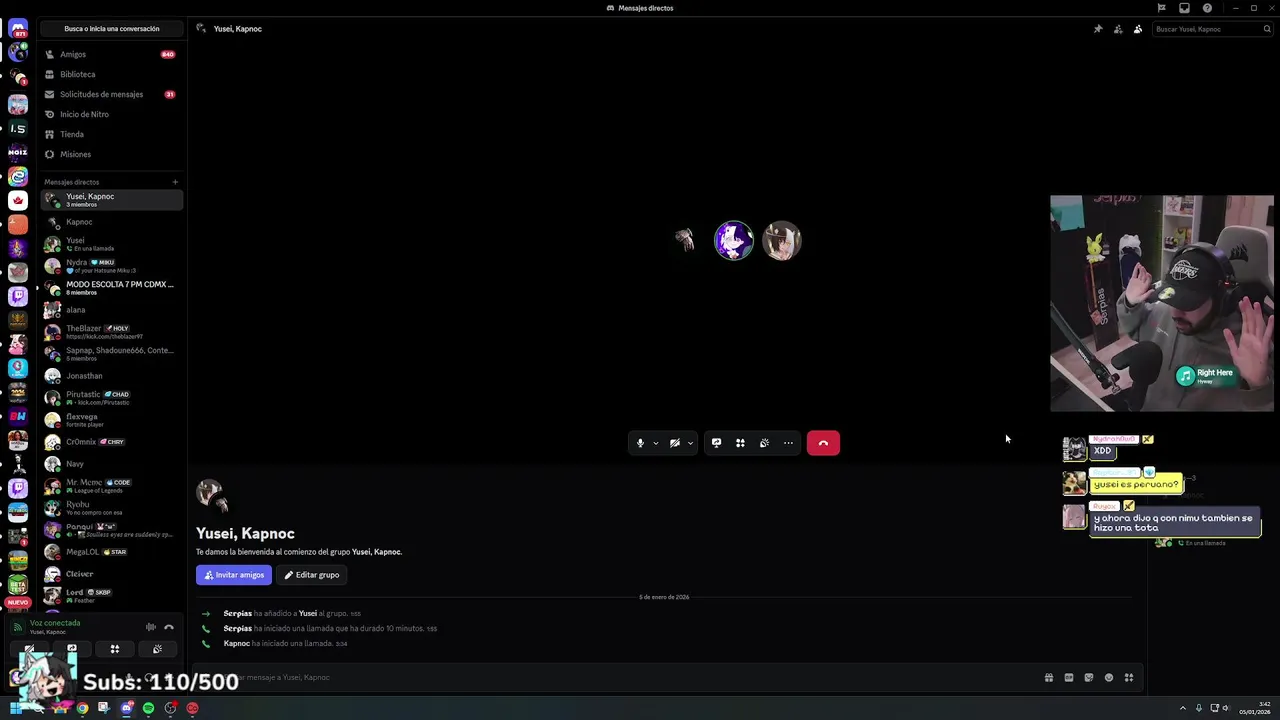Open quests flag icon in title bar
Screen dimensions: 1280x720
pyautogui.click(x=1161, y=8)
